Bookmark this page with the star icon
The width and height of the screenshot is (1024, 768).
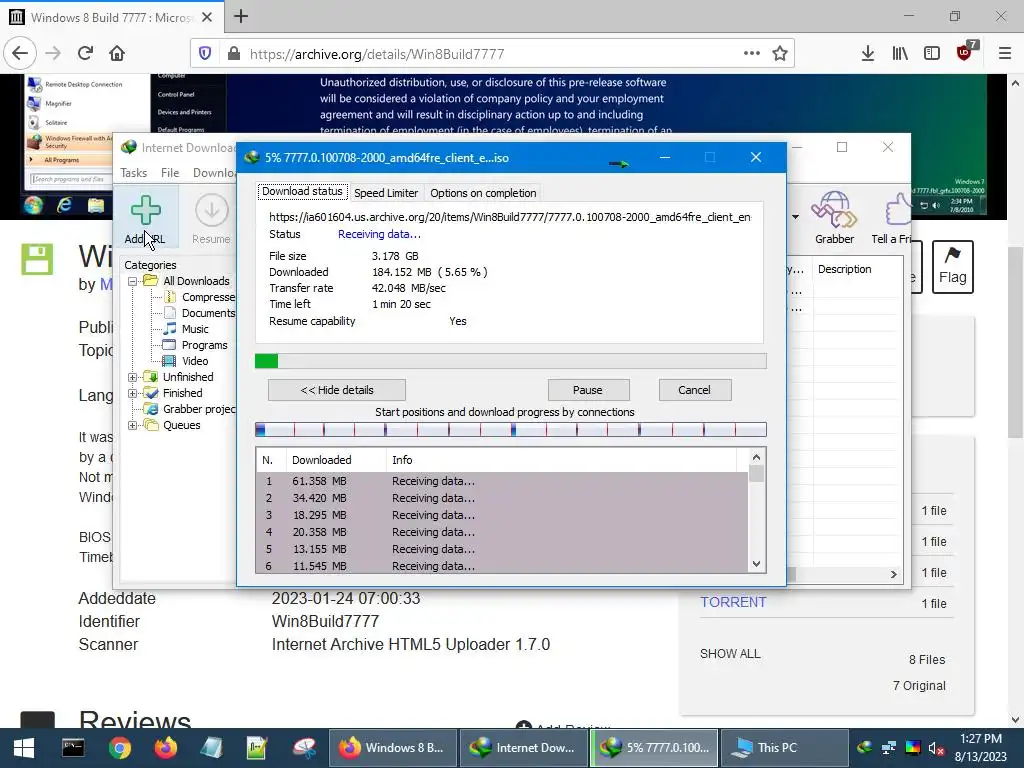click(x=780, y=54)
